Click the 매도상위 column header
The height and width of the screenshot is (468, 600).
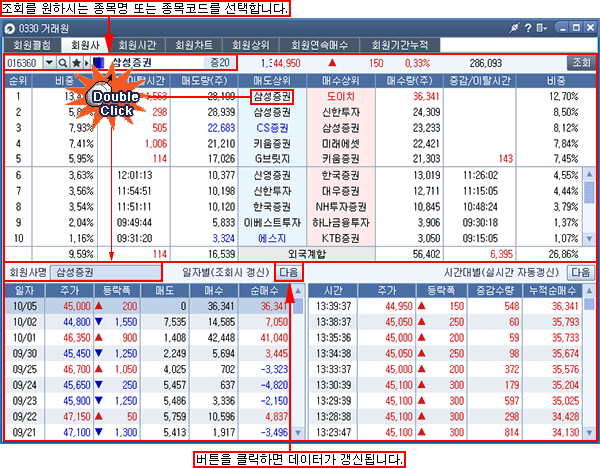tap(272, 81)
